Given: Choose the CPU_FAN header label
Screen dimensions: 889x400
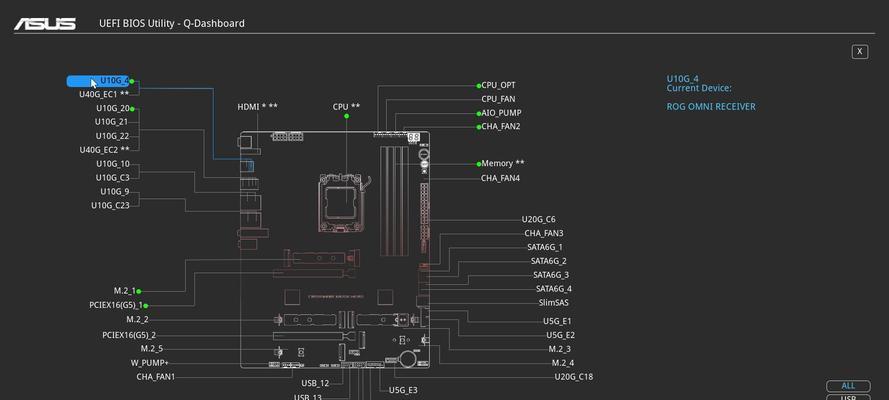Looking at the screenshot, I should click(498, 99).
